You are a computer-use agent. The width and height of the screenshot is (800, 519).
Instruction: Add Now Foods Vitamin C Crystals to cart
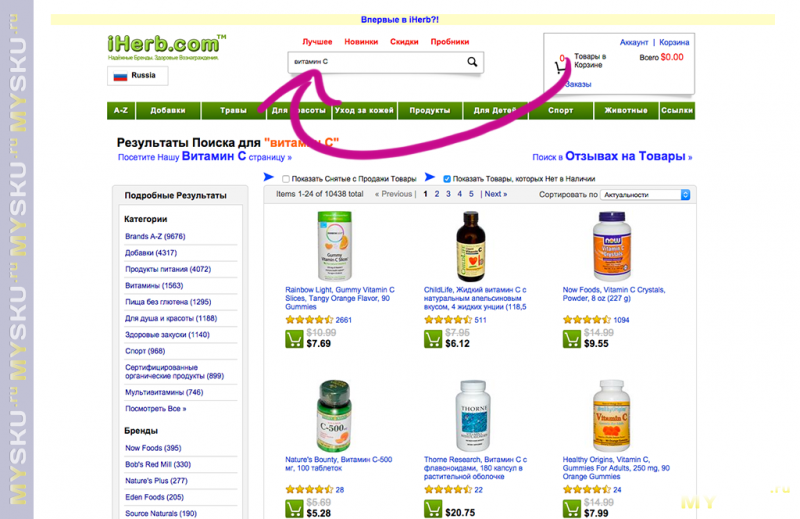571,339
